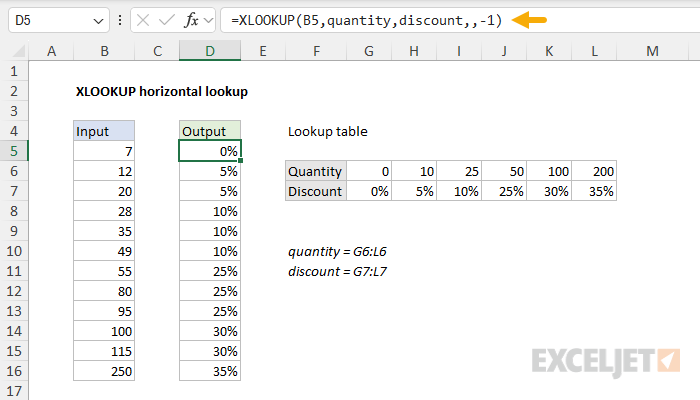The image size is (700, 400).
Task: Select output cell D5 showing 0%
Action: [210, 151]
